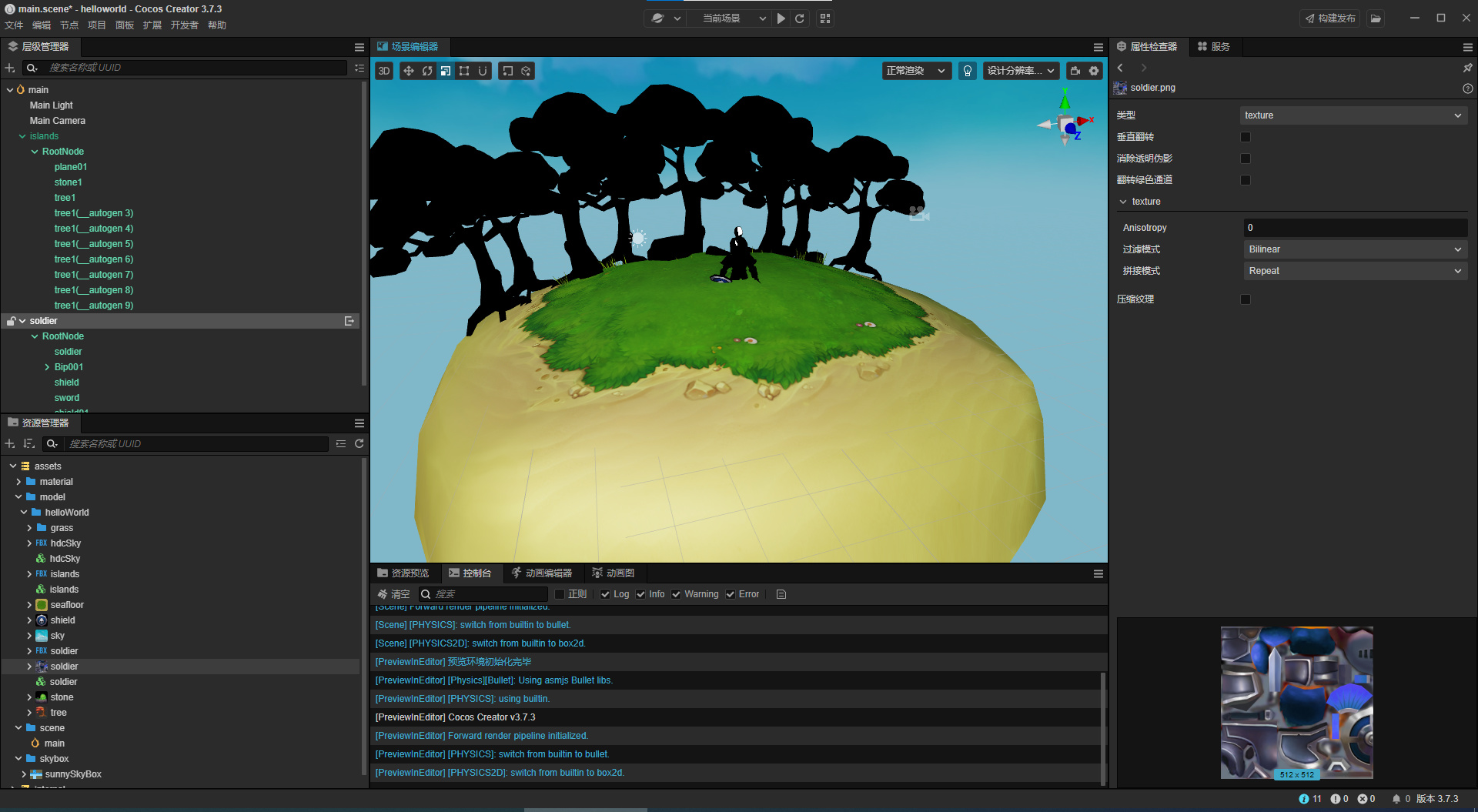
Task: Click the scene camera icon
Action: (1075, 71)
